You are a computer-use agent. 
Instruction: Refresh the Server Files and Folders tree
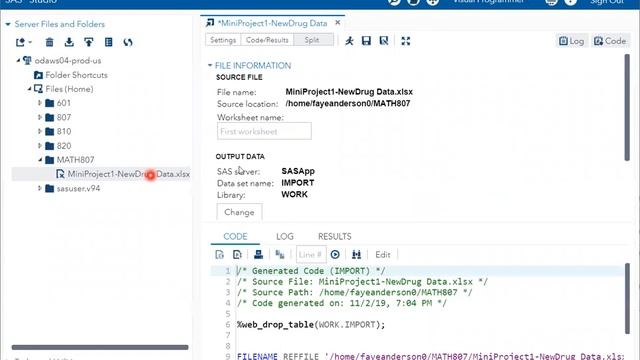pos(128,42)
